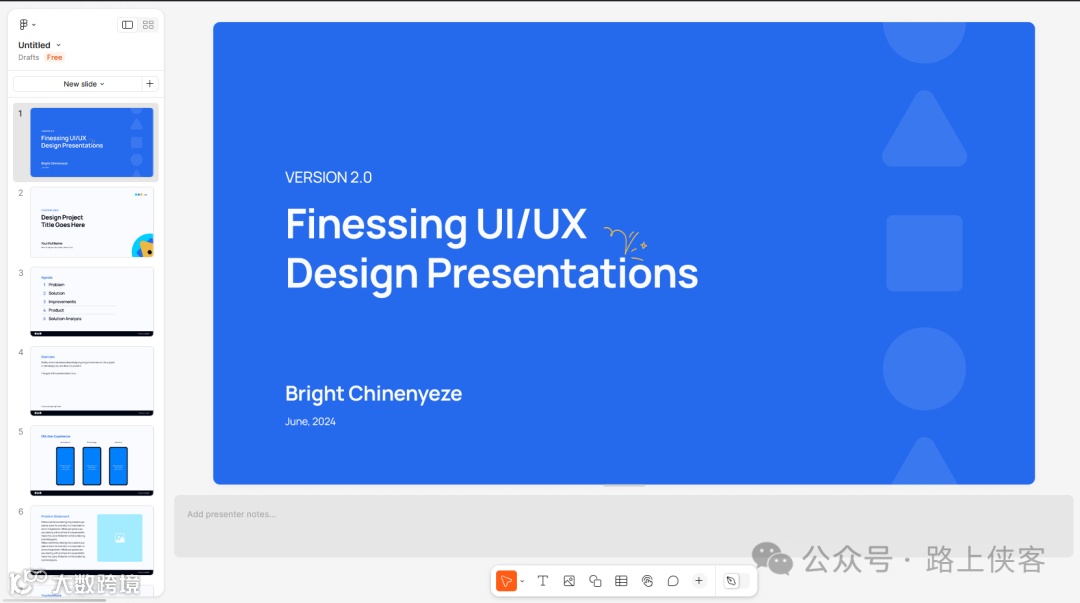Viewport: 1080px width, 603px height.
Task: Expand the Figma logo menu chevron
Action: [x=34, y=25]
